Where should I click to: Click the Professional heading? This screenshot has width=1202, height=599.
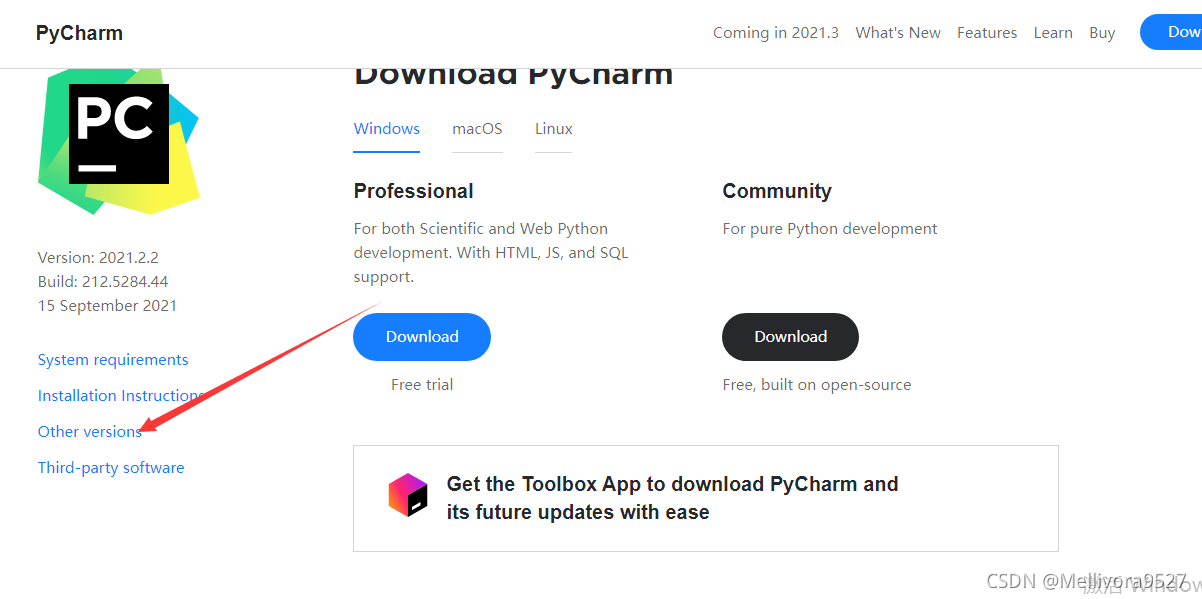(414, 191)
